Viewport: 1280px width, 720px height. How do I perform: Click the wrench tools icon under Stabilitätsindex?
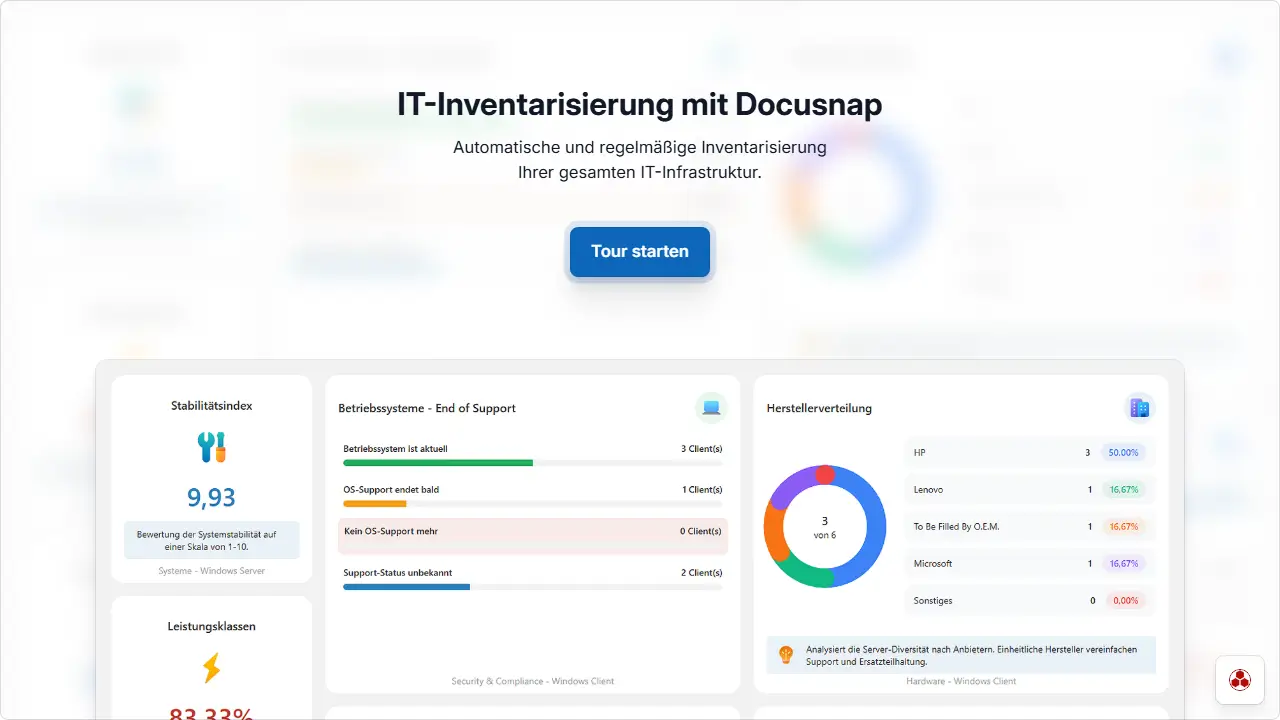212,447
